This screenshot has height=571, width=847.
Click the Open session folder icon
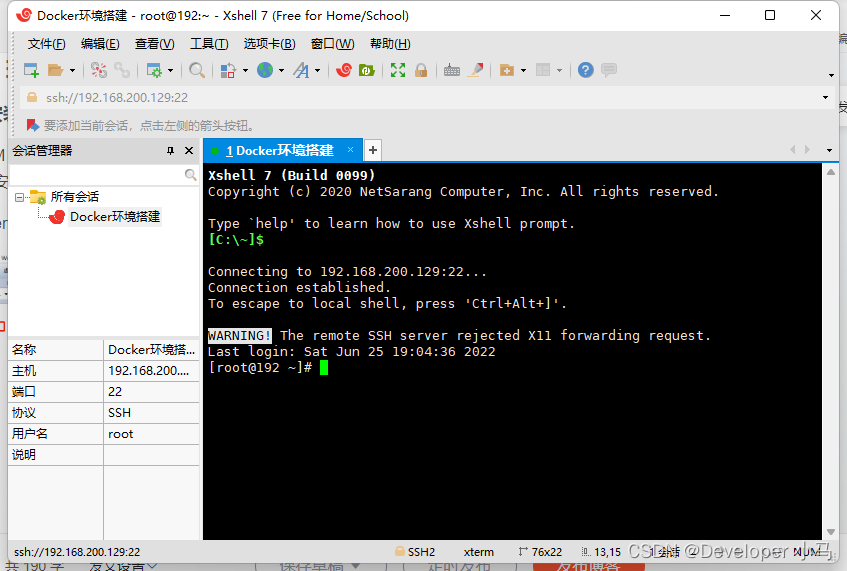pos(56,70)
